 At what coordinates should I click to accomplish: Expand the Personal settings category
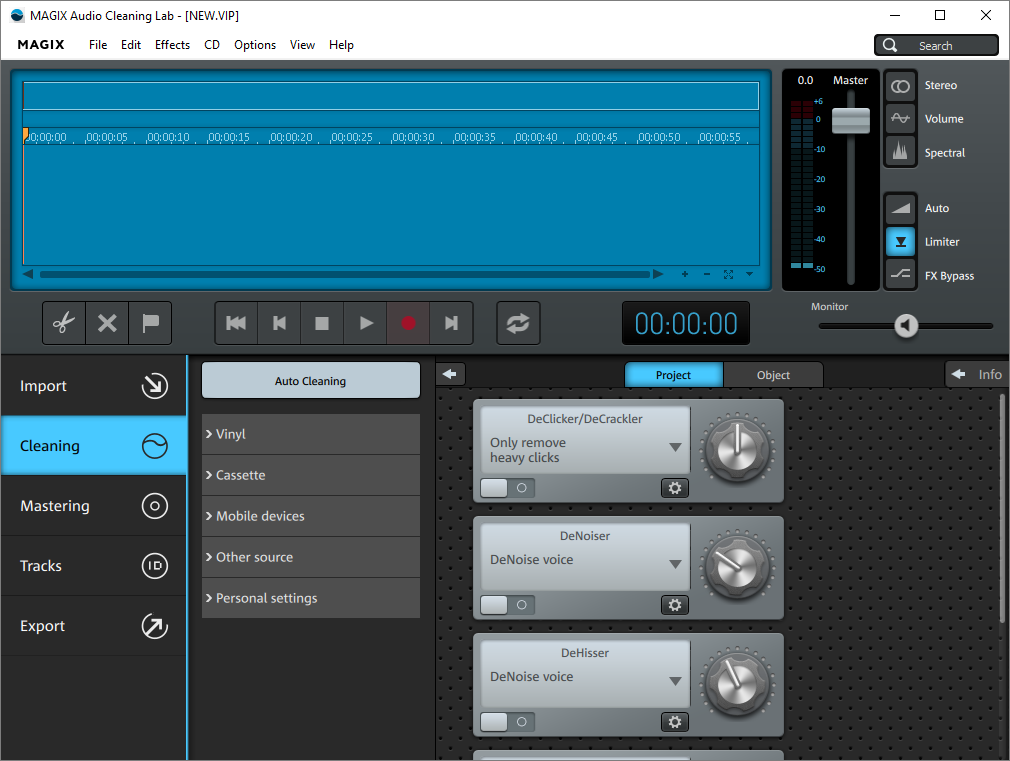point(310,598)
